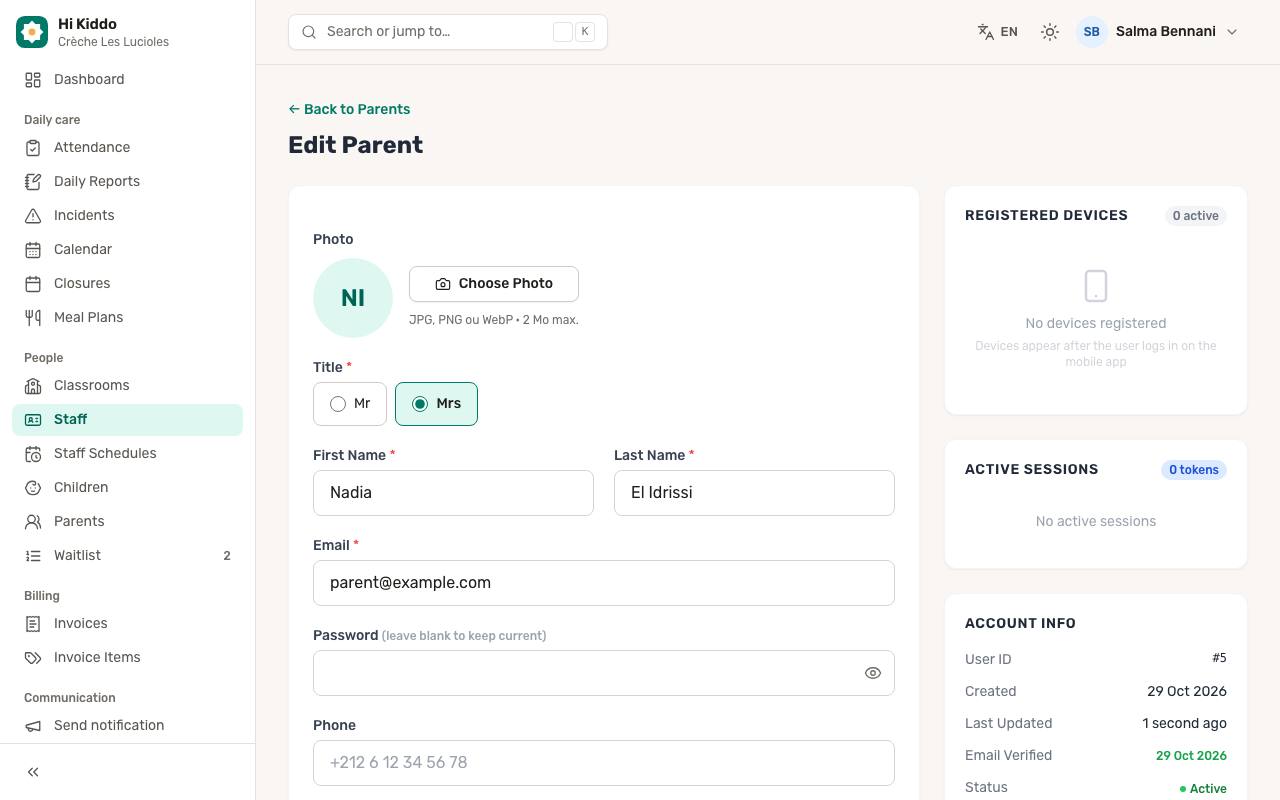1280x800 pixels.
Task: Click the 0 active devices badge
Action: point(1195,216)
